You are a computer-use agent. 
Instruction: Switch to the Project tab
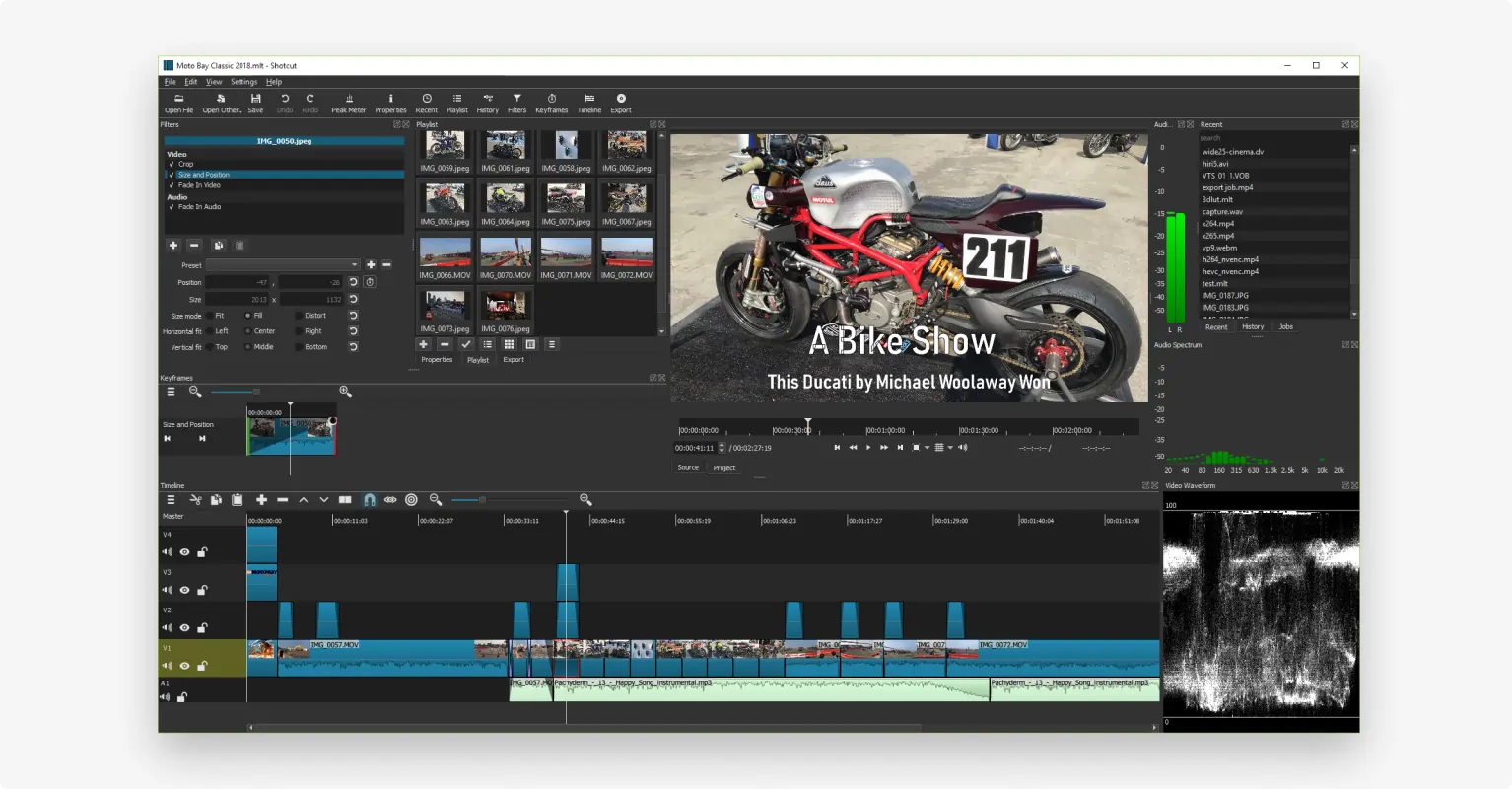tap(723, 467)
